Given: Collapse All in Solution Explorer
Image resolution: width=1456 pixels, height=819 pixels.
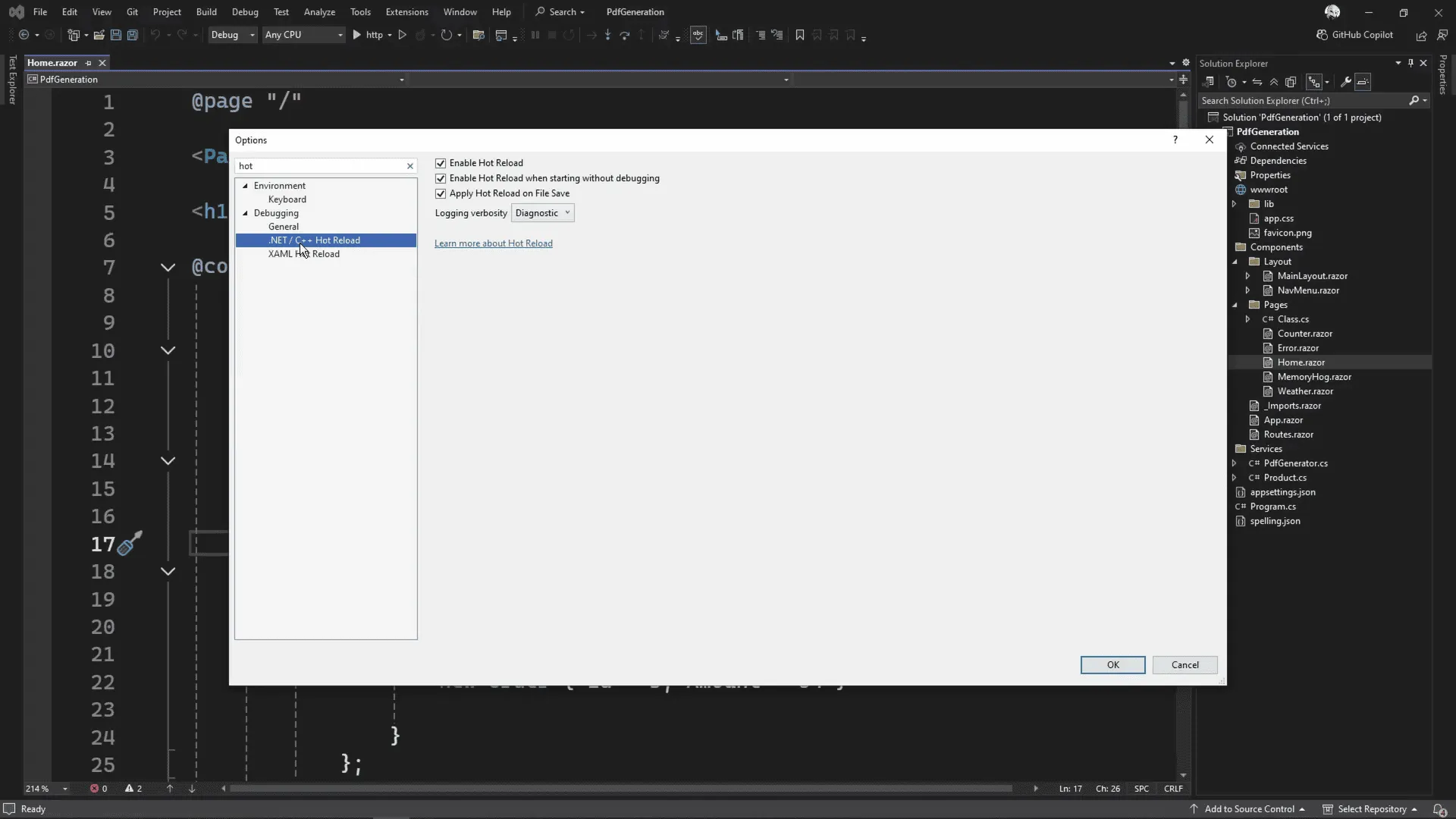Looking at the screenshot, I should (1274, 82).
